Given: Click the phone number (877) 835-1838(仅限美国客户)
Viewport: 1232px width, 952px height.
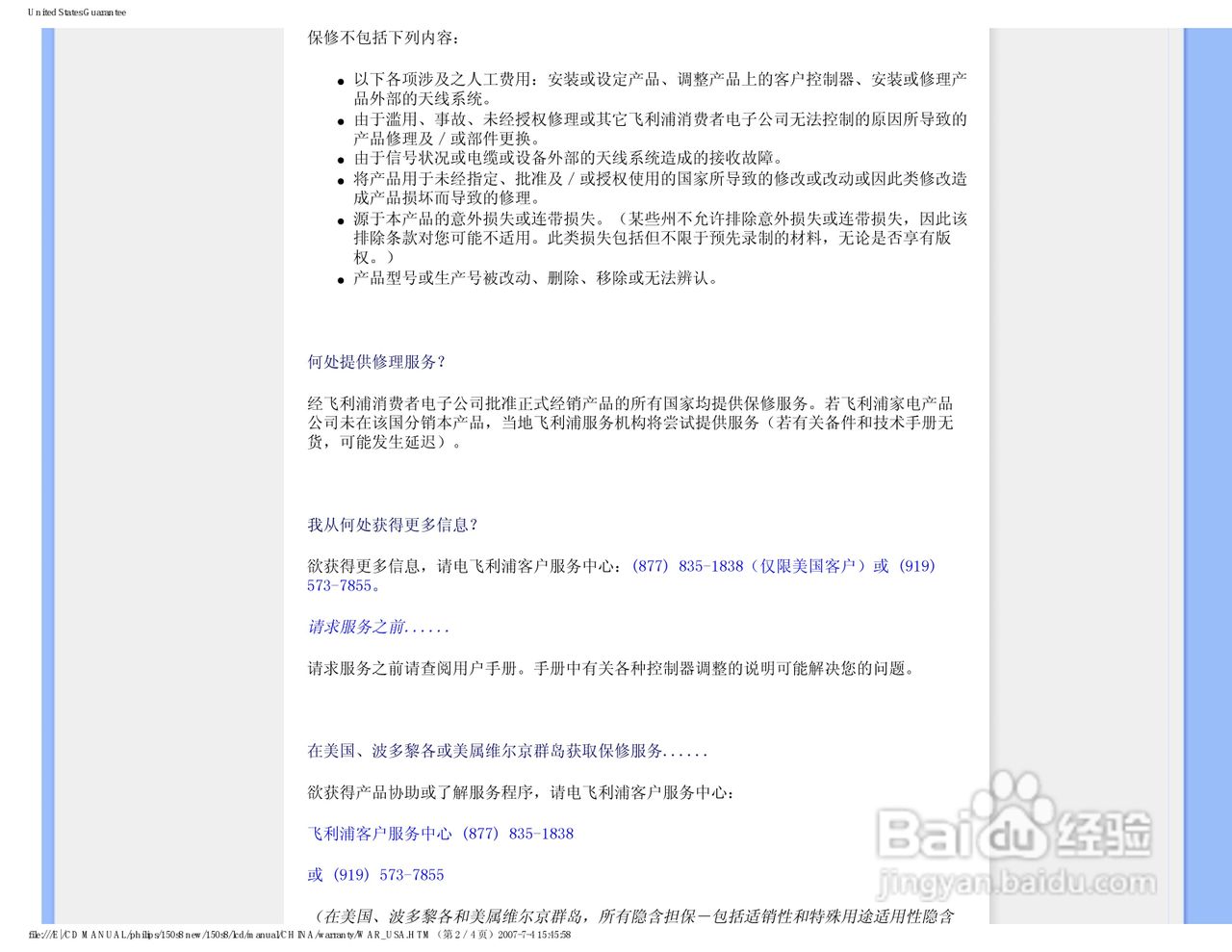Looking at the screenshot, I should [x=749, y=566].
